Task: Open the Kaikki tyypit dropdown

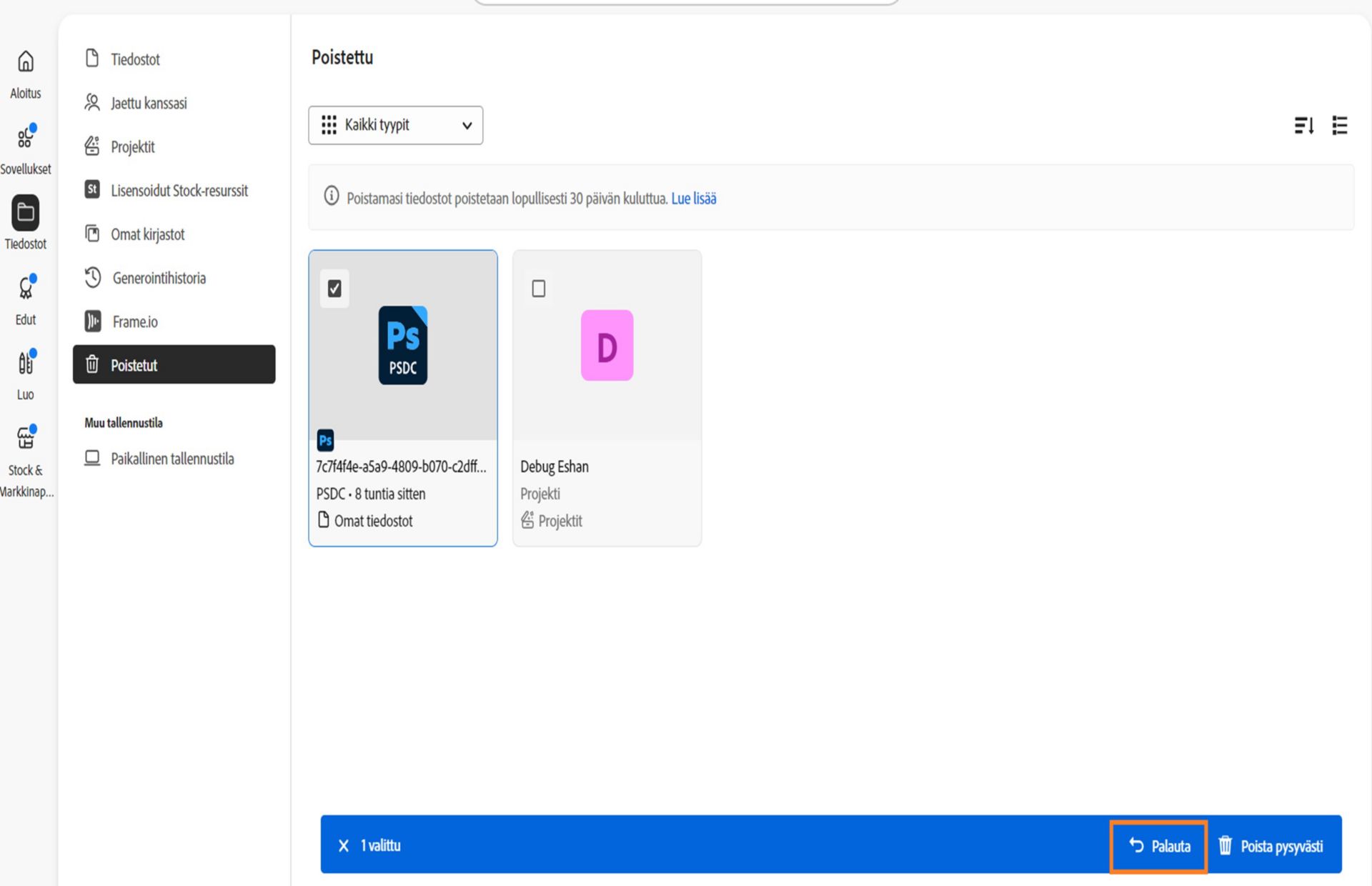Action: click(396, 125)
